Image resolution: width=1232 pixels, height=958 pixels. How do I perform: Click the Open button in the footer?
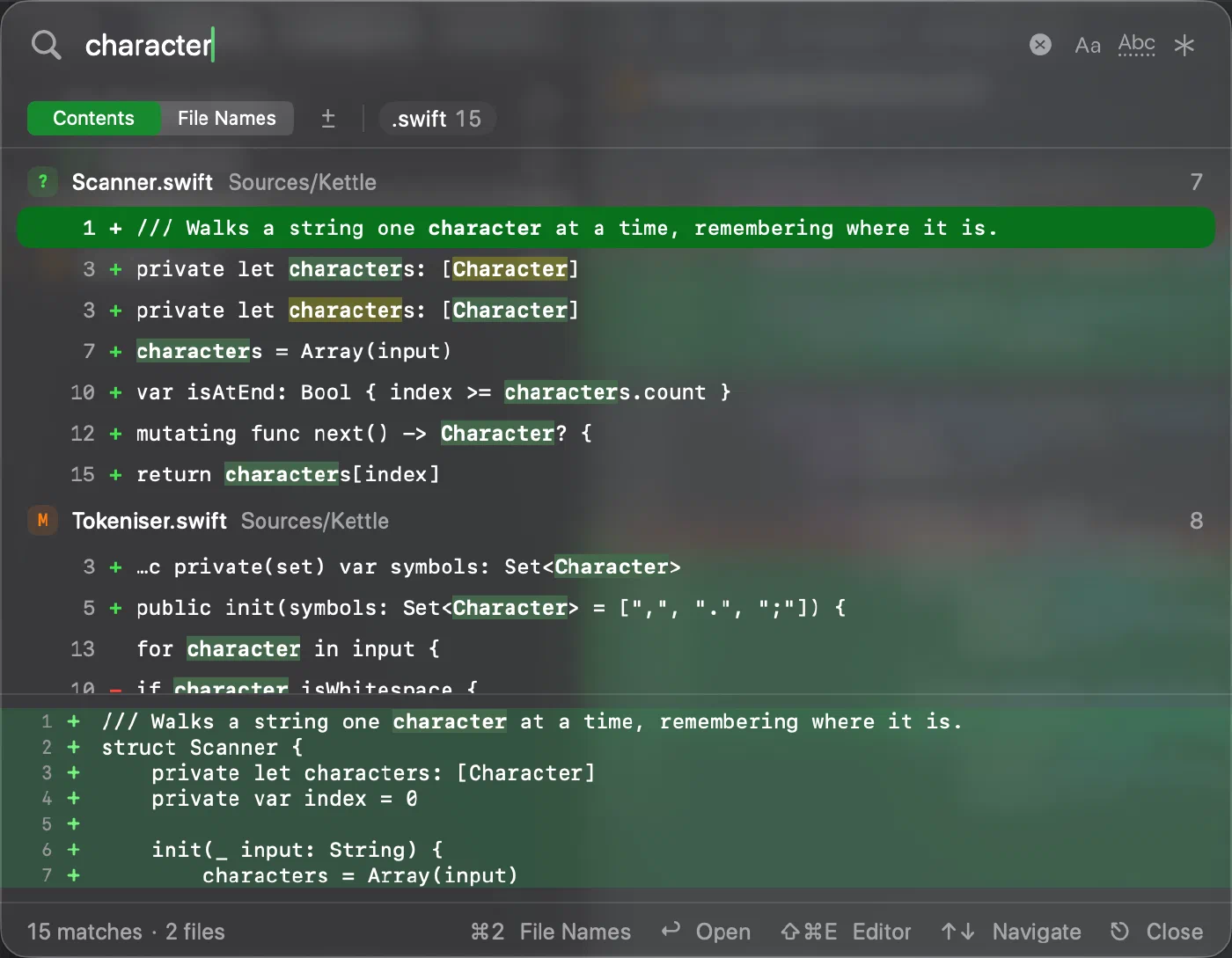(x=707, y=932)
